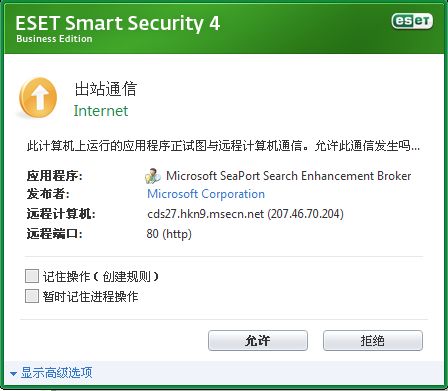Click the truncated message ending in 允许此通信发生吗
Image resolution: width=448 pixels, height=391 pixels.
(223, 146)
